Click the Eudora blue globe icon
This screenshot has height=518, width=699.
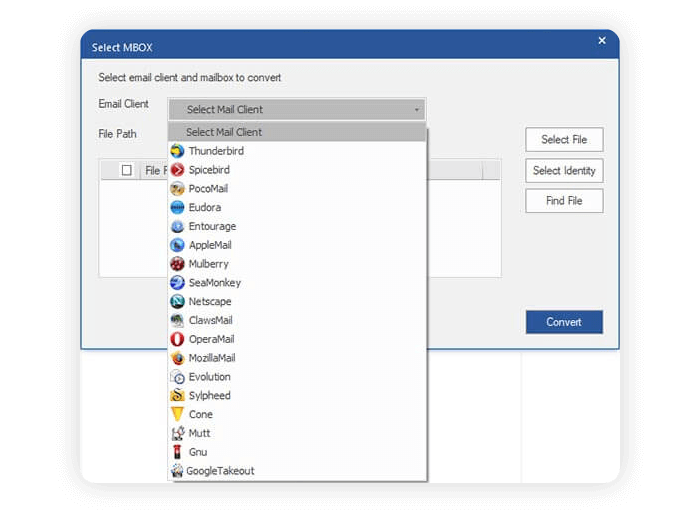click(177, 207)
